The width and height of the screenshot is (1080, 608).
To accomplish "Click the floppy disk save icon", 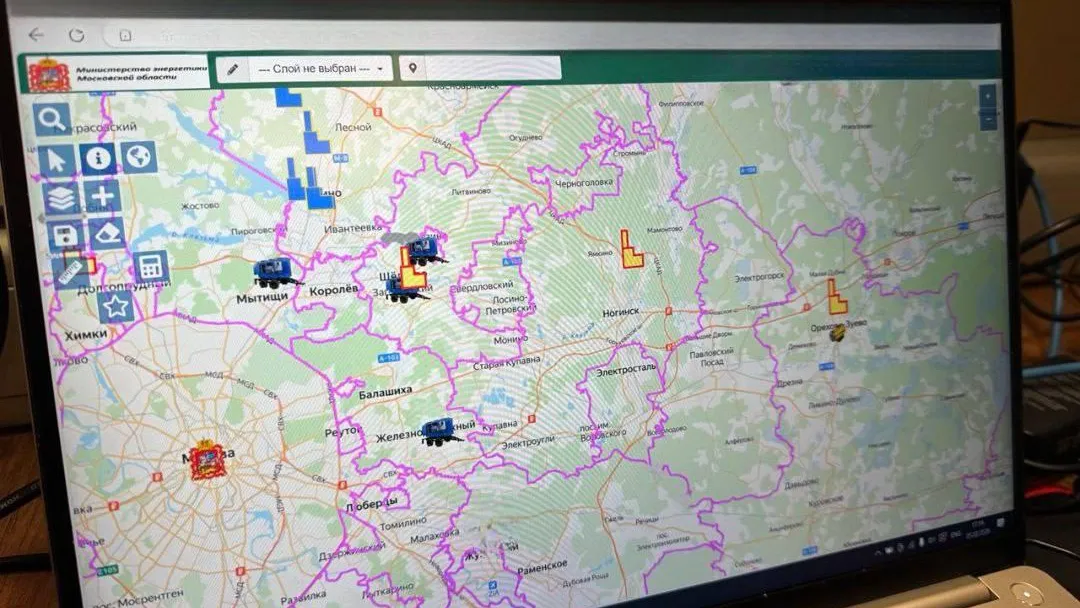I will [x=65, y=237].
